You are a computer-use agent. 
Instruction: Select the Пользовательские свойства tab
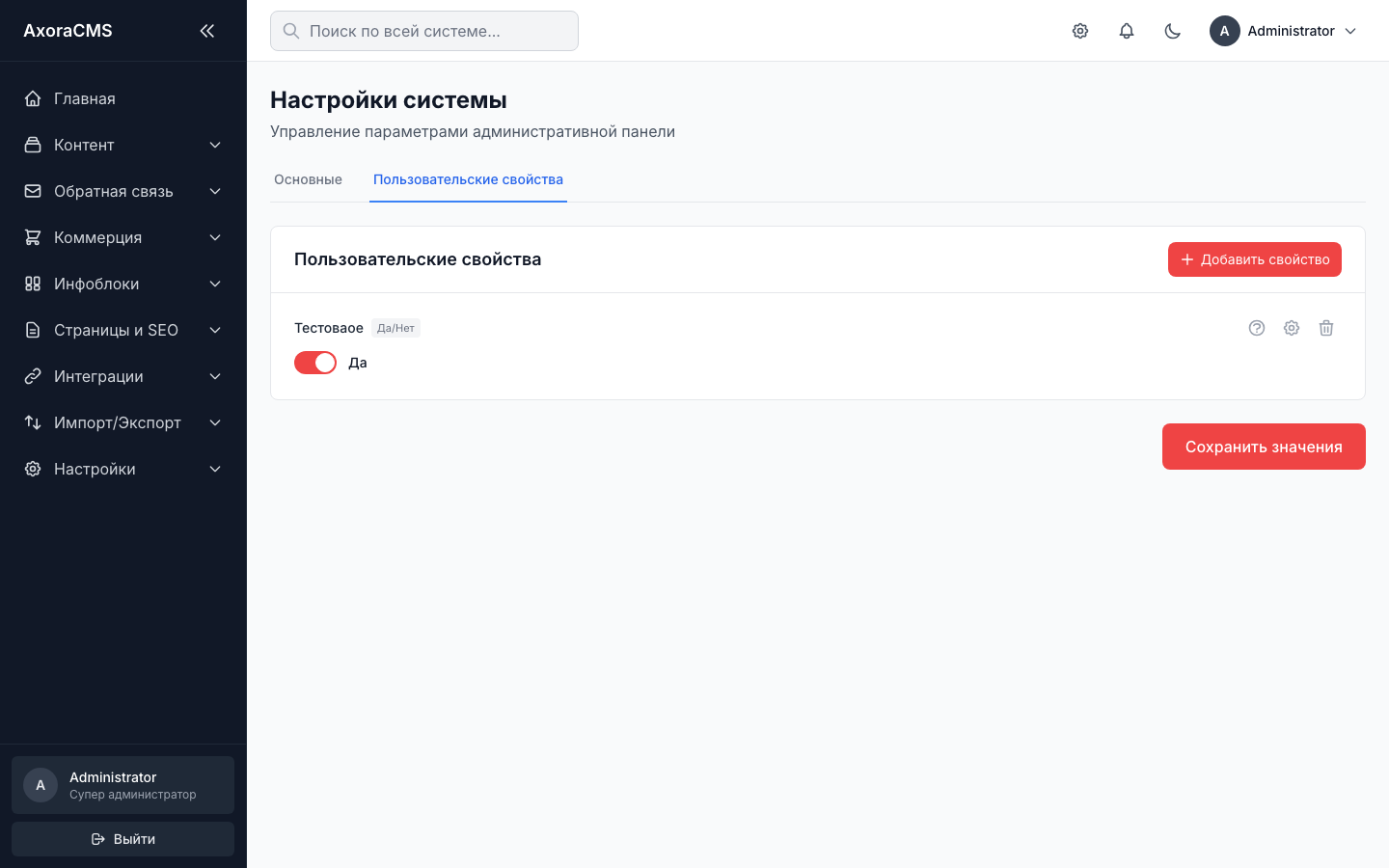pos(468,179)
